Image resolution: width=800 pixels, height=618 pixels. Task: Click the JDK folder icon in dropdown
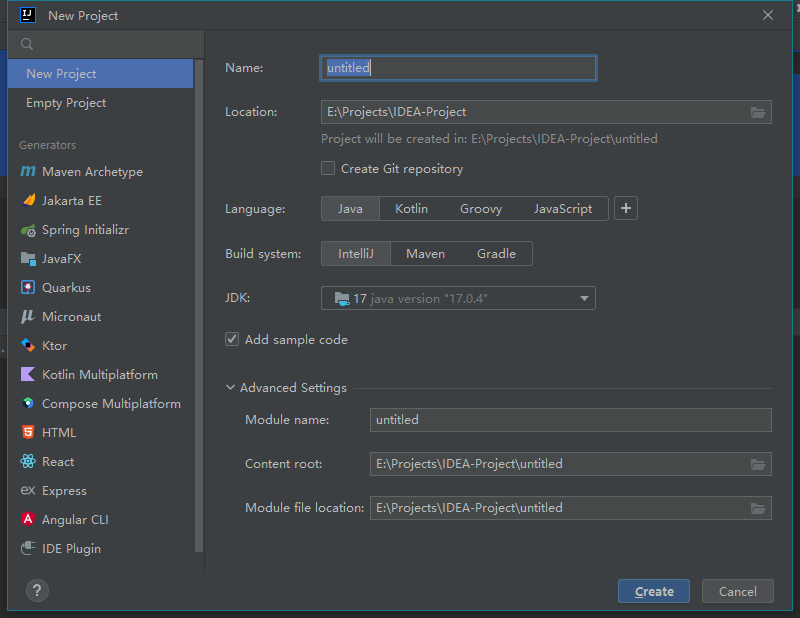[342, 298]
